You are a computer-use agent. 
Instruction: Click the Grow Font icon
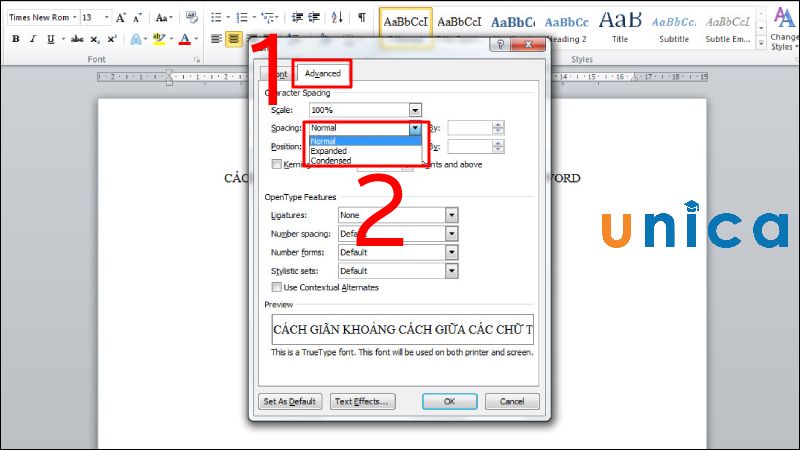pyautogui.click(x=121, y=18)
